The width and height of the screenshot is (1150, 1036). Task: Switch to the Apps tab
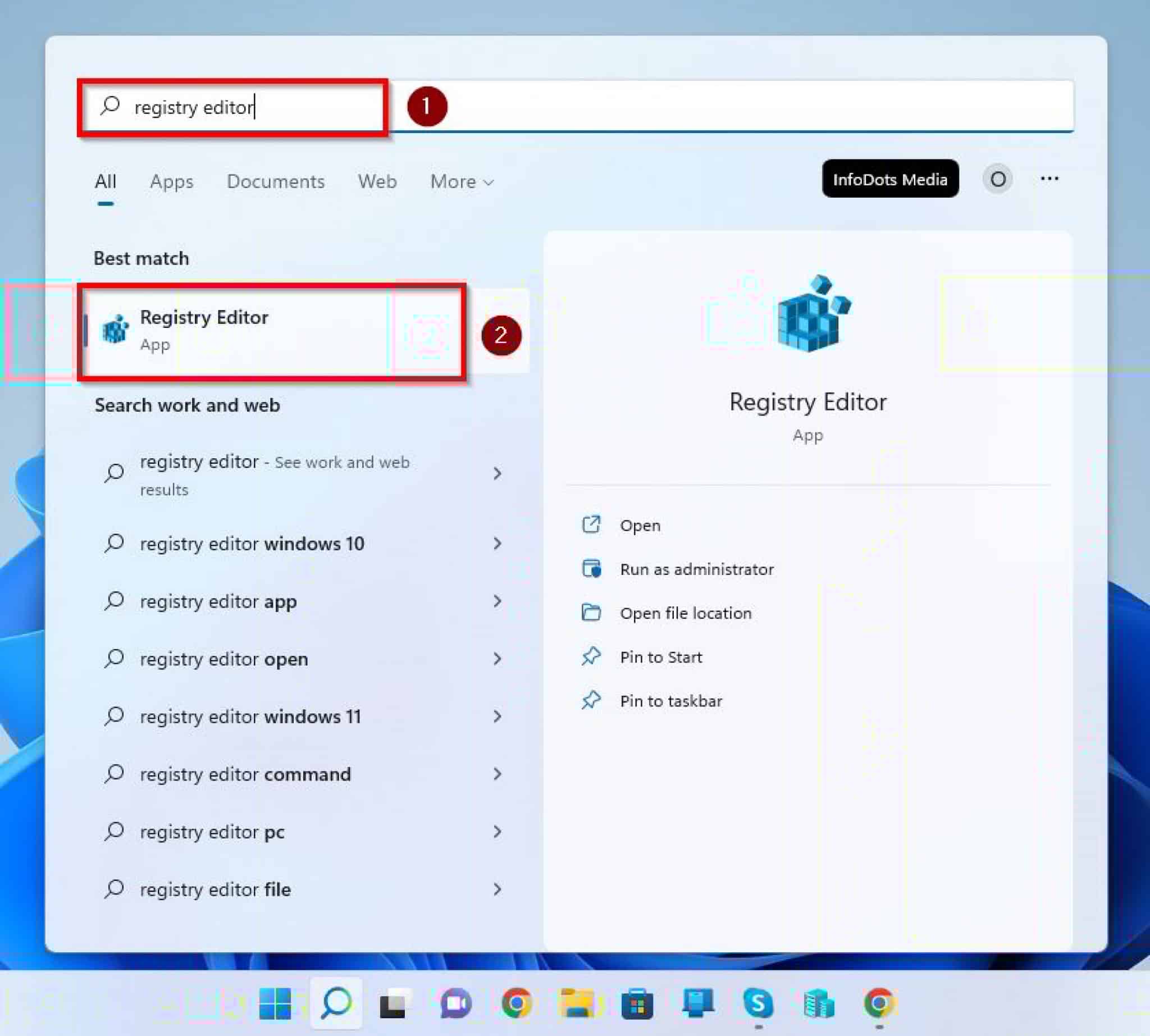click(171, 181)
